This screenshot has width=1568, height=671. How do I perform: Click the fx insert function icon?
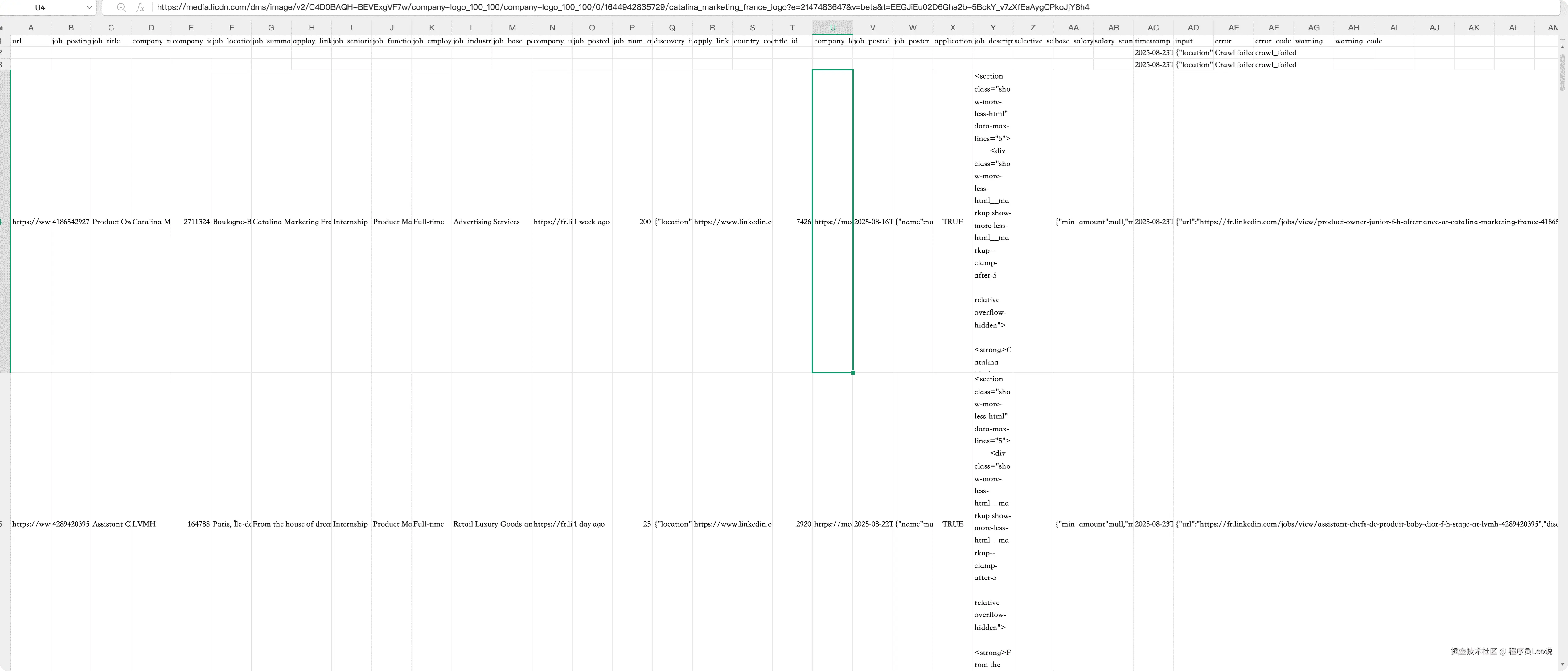point(140,7)
